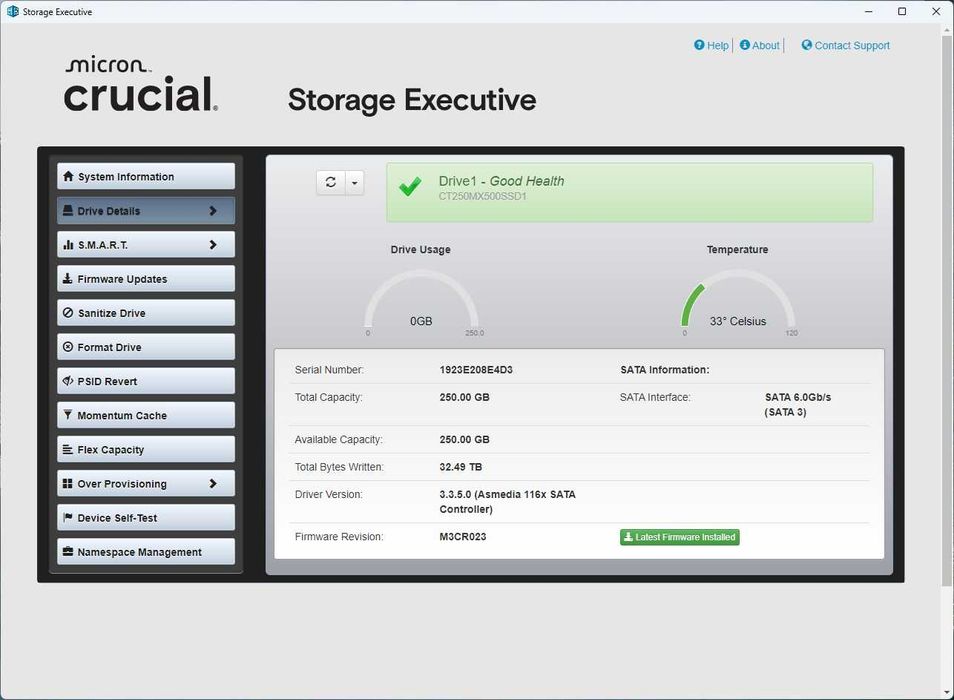This screenshot has width=954, height=700.
Task: Open Namespace Management
Action: pyautogui.click(x=146, y=552)
